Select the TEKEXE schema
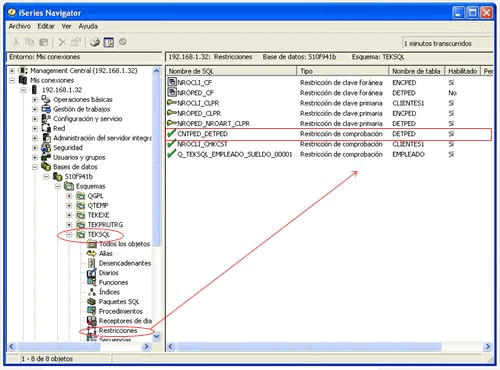The height and width of the screenshot is (370, 500). 98,215
